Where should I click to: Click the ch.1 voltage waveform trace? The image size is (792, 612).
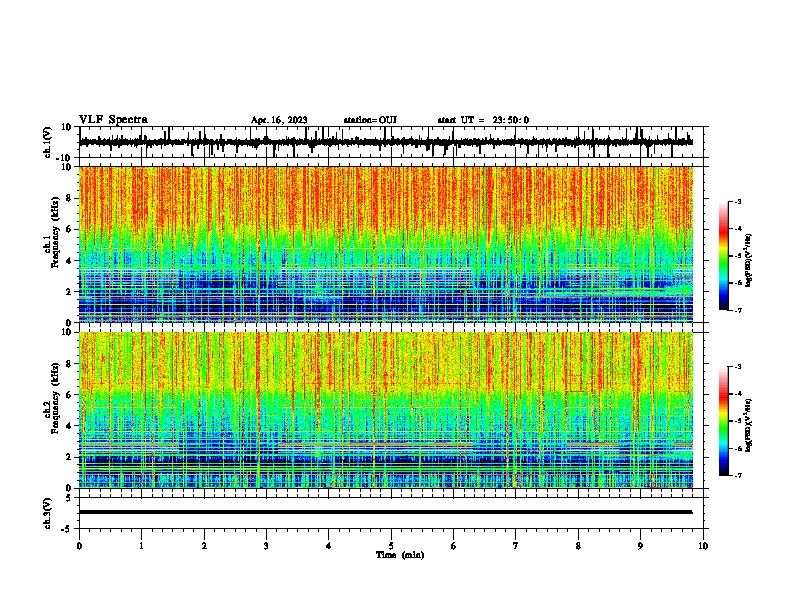click(x=386, y=142)
